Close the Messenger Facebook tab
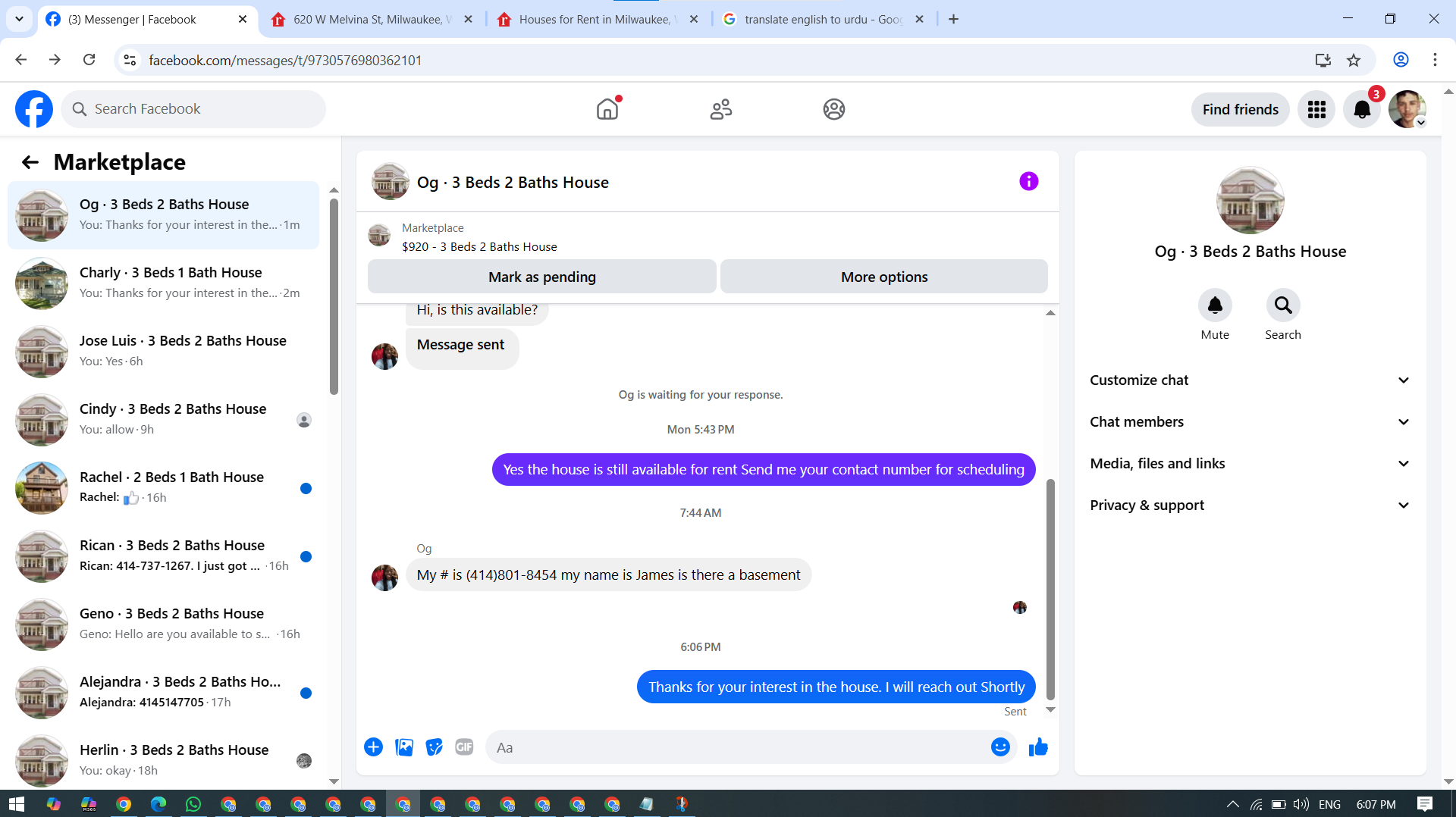The height and width of the screenshot is (817, 1456). click(x=243, y=20)
